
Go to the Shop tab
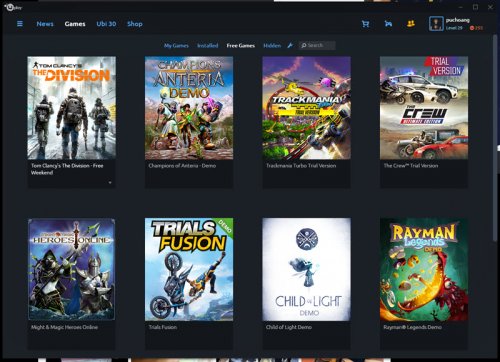[x=135, y=24]
